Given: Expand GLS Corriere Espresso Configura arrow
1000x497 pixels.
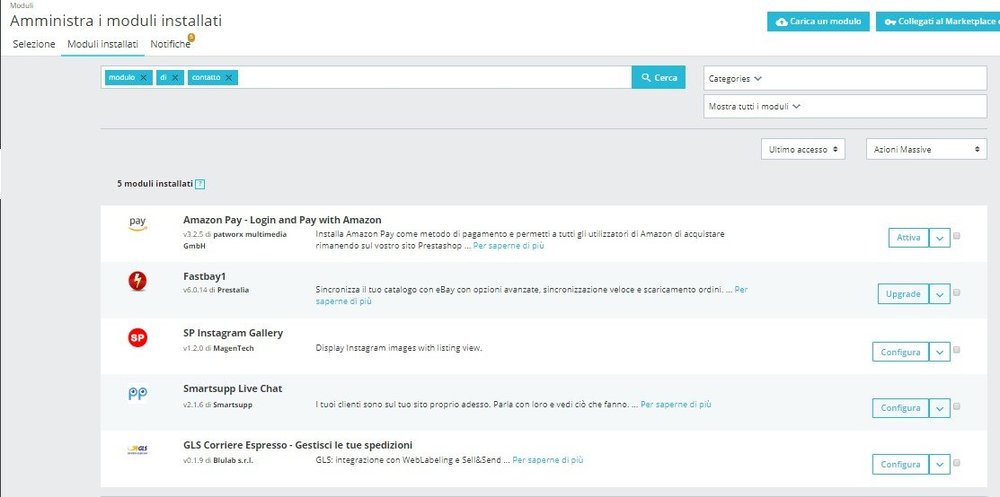Looking at the screenshot, I should 939,464.
